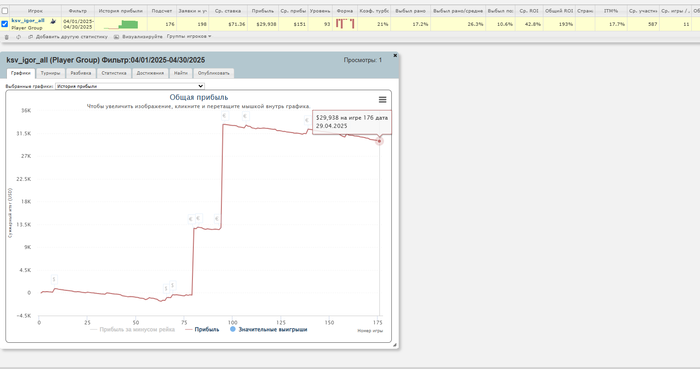Screen dimensions: 700x369
Task: Click the win marker near game 107
Action: tap(245, 116)
